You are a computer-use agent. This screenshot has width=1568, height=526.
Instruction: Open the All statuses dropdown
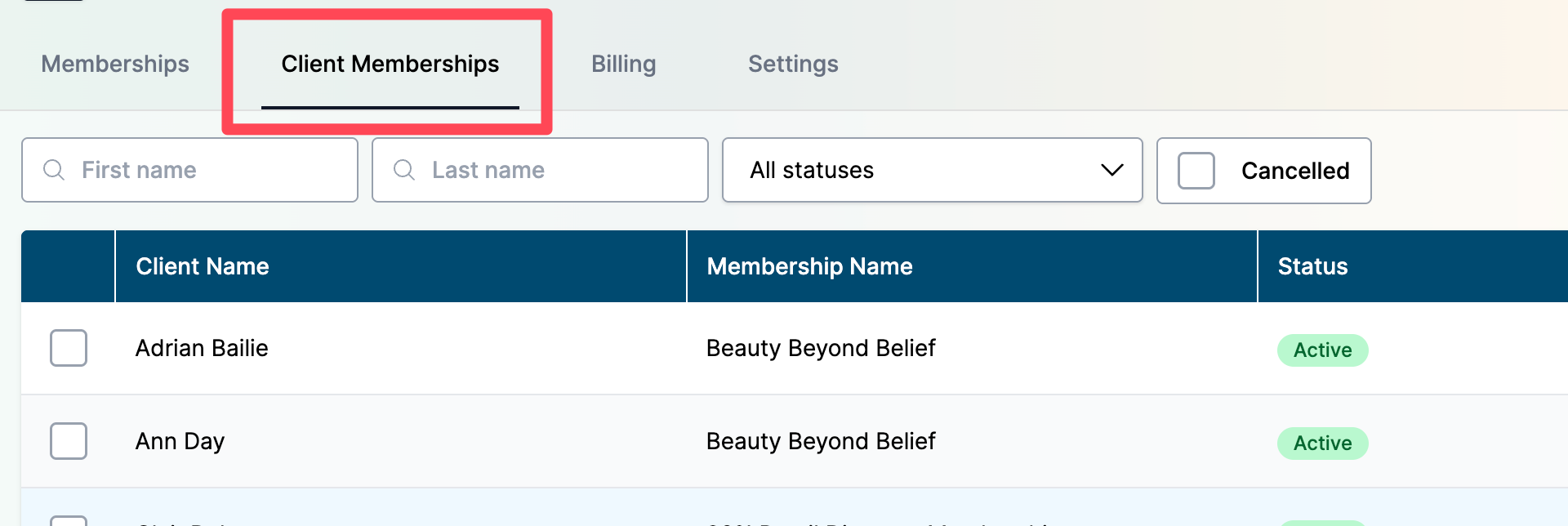(x=932, y=170)
